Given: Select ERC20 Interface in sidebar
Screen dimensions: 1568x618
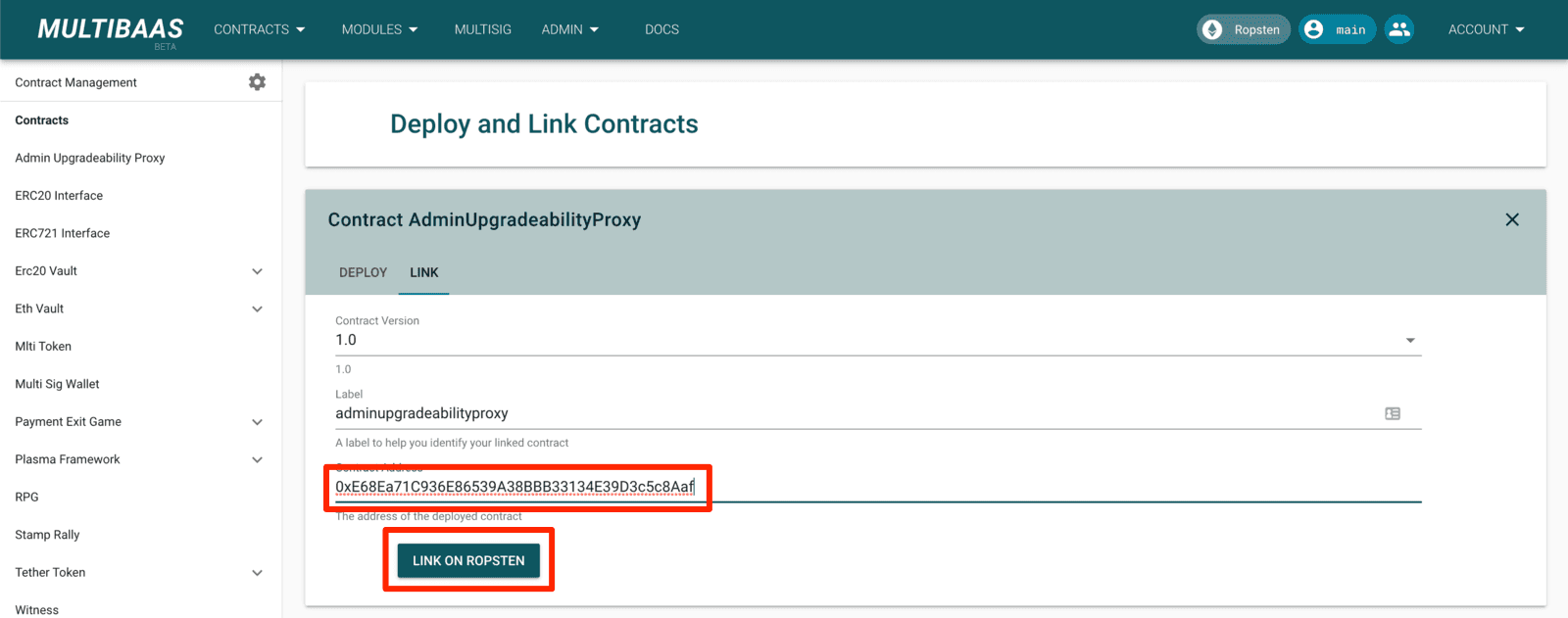Looking at the screenshot, I should coord(59,196).
